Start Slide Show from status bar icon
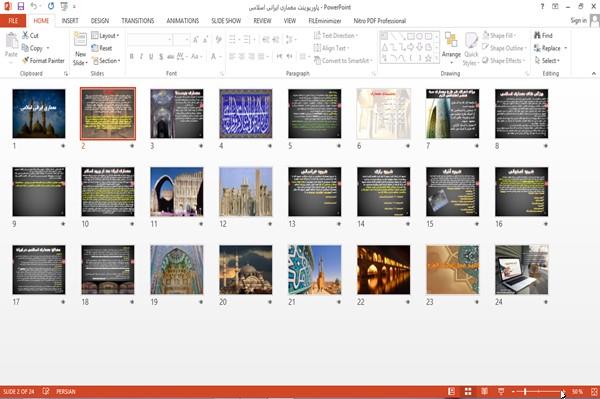Screen dimensions: 600x399 point(501,391)
